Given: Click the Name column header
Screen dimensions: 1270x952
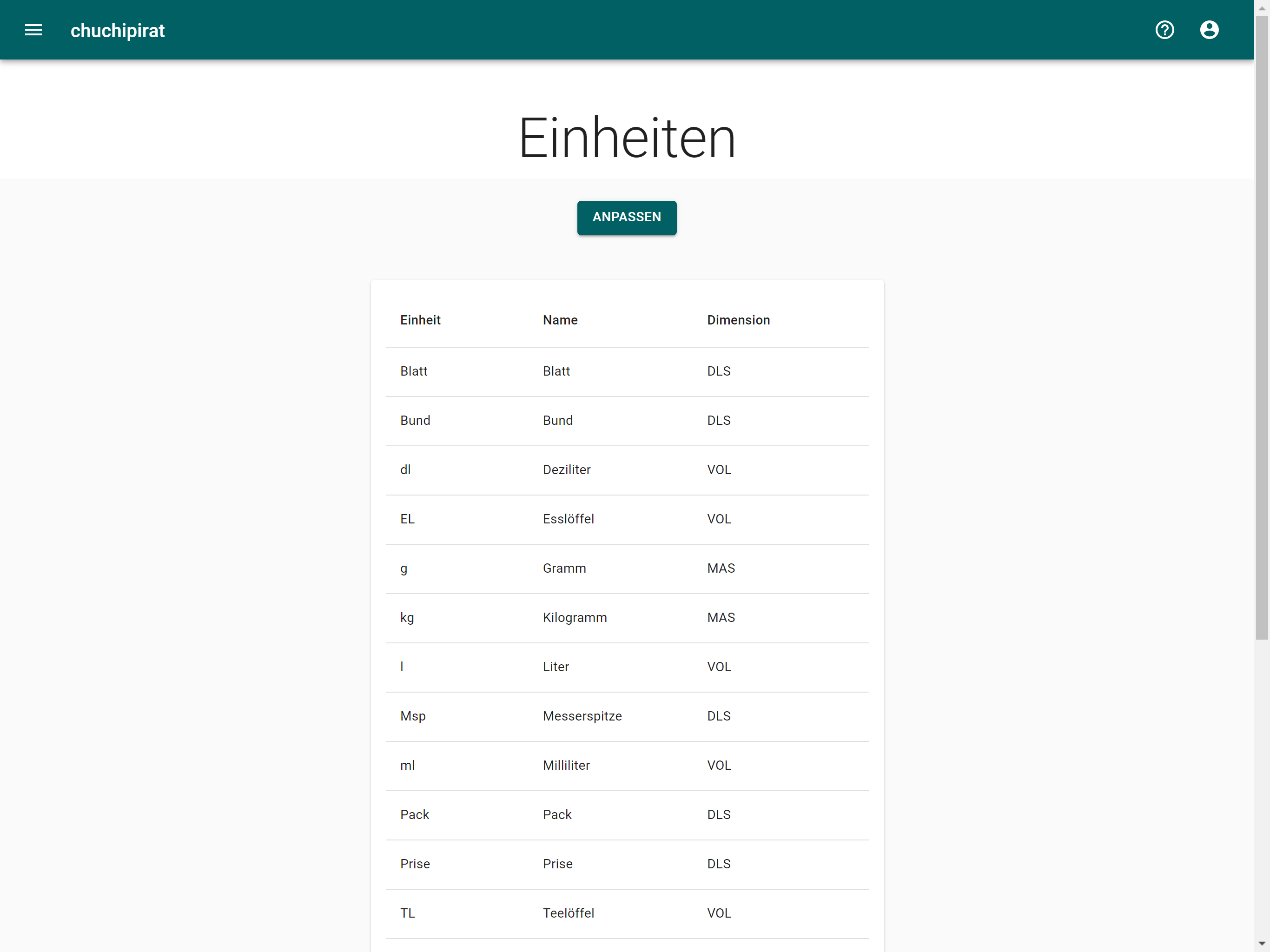Looking at the screenshot, I should [x=560, y=320].
